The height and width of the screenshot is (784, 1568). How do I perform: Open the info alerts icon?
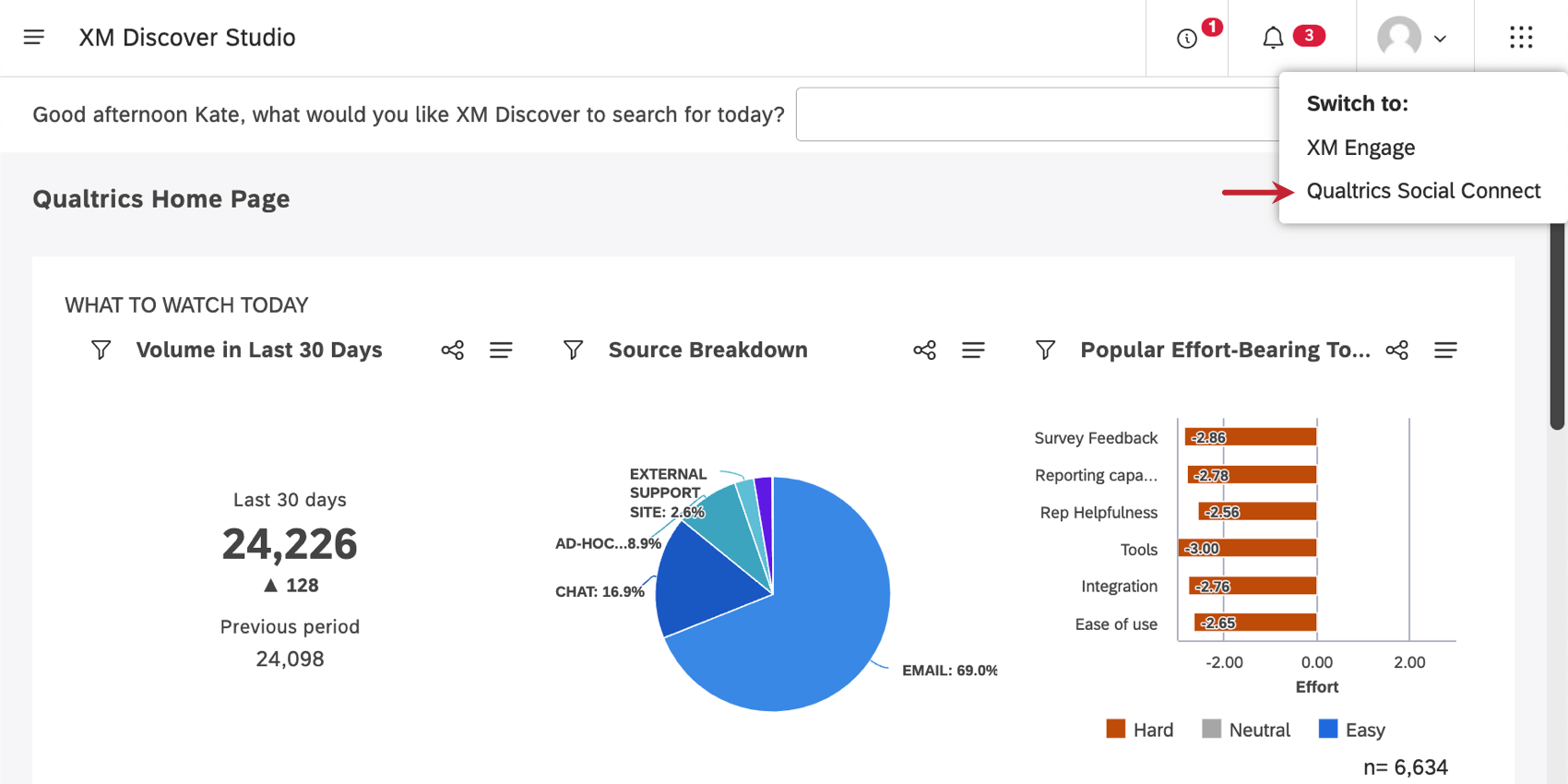pyautogui.click(x=1187, y=38)
